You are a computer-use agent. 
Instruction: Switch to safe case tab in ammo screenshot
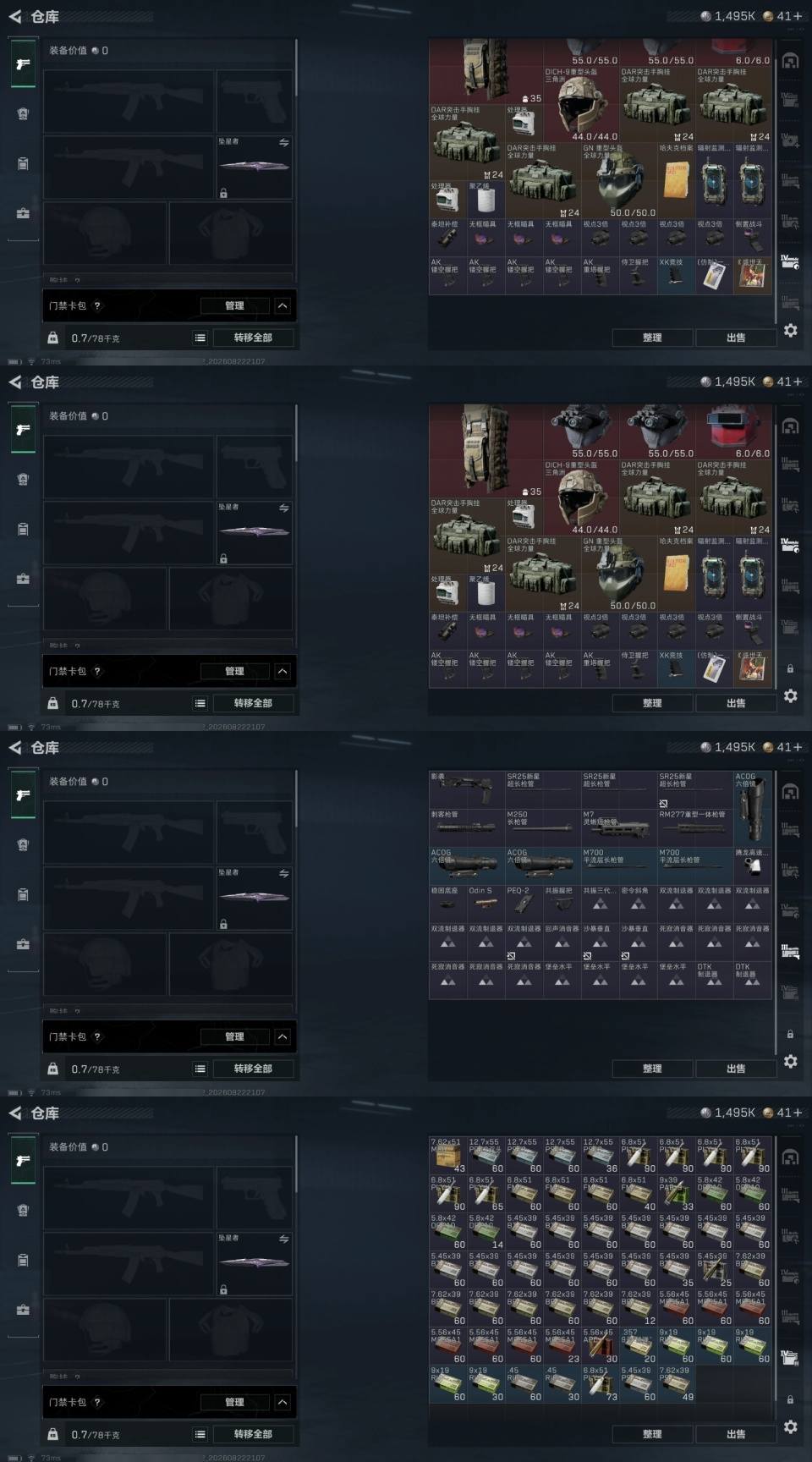pos(23,1310)
